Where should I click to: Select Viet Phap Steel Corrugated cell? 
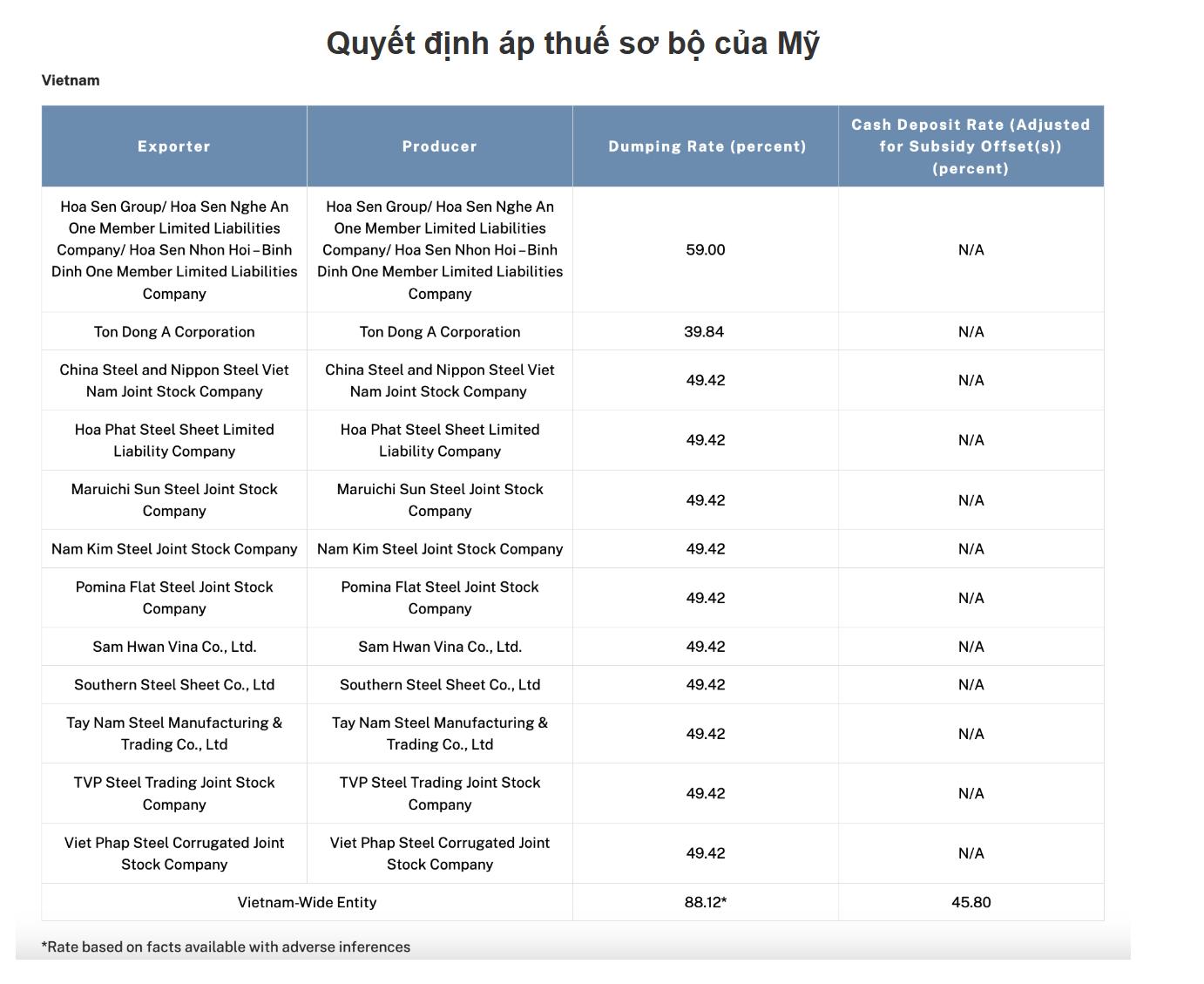pos(173,853)
